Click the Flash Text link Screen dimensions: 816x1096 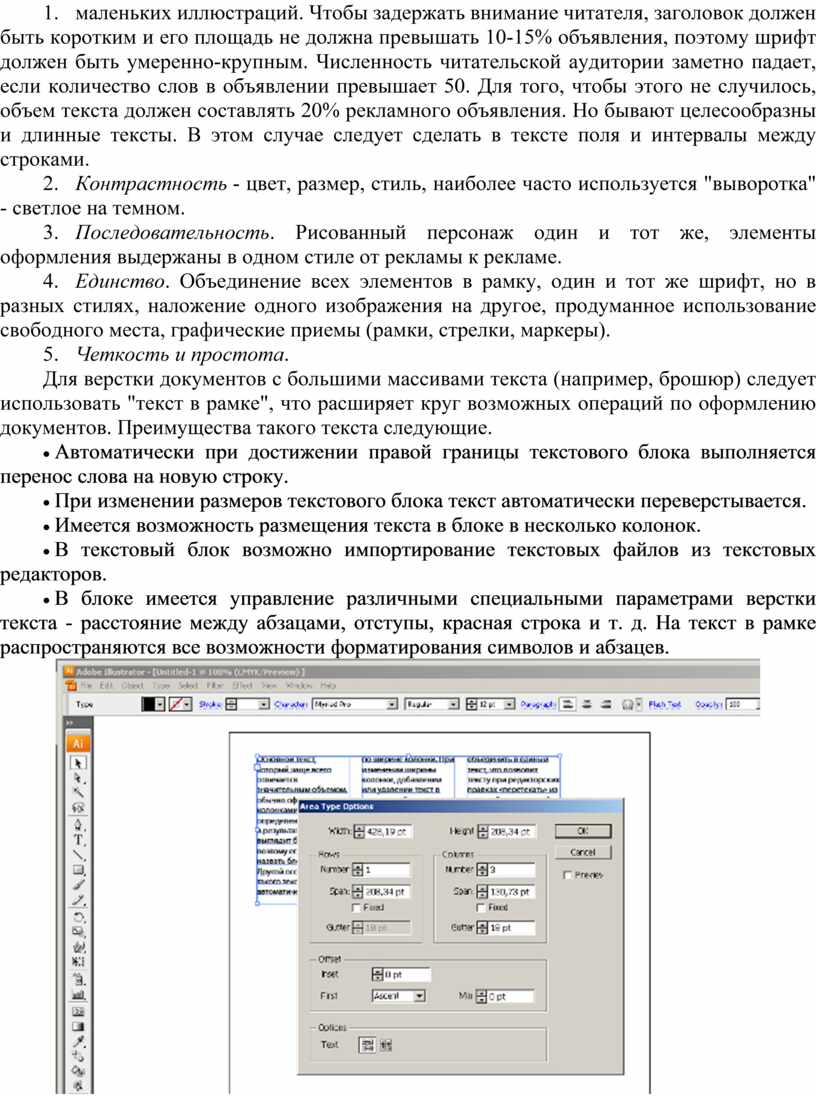pos(664,705)
